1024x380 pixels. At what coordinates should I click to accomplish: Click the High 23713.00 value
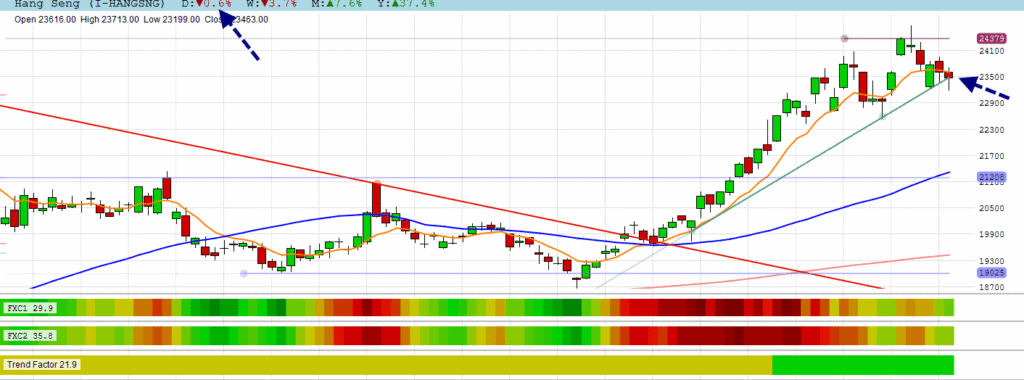point(110,20)
